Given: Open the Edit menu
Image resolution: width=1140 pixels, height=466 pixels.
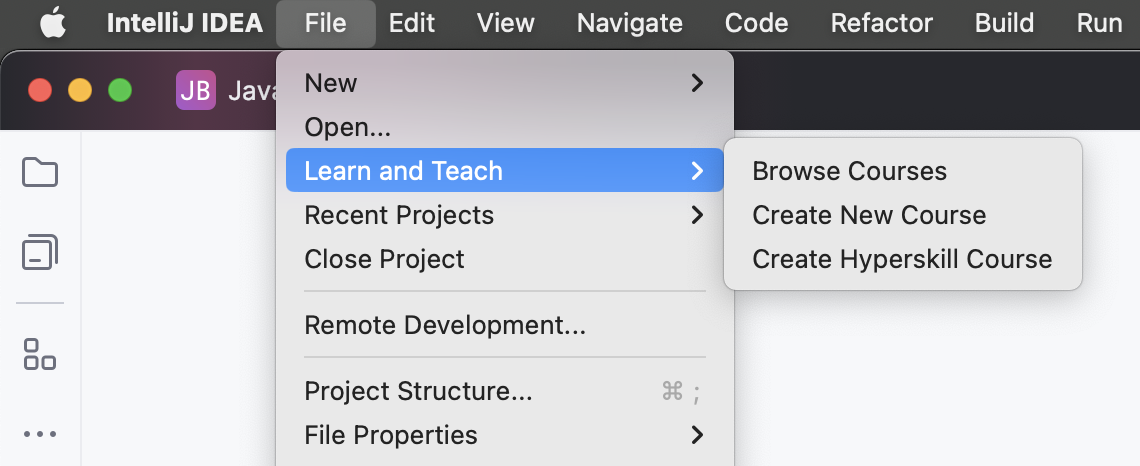Looking at the screenshot, I should pos(412,23).
